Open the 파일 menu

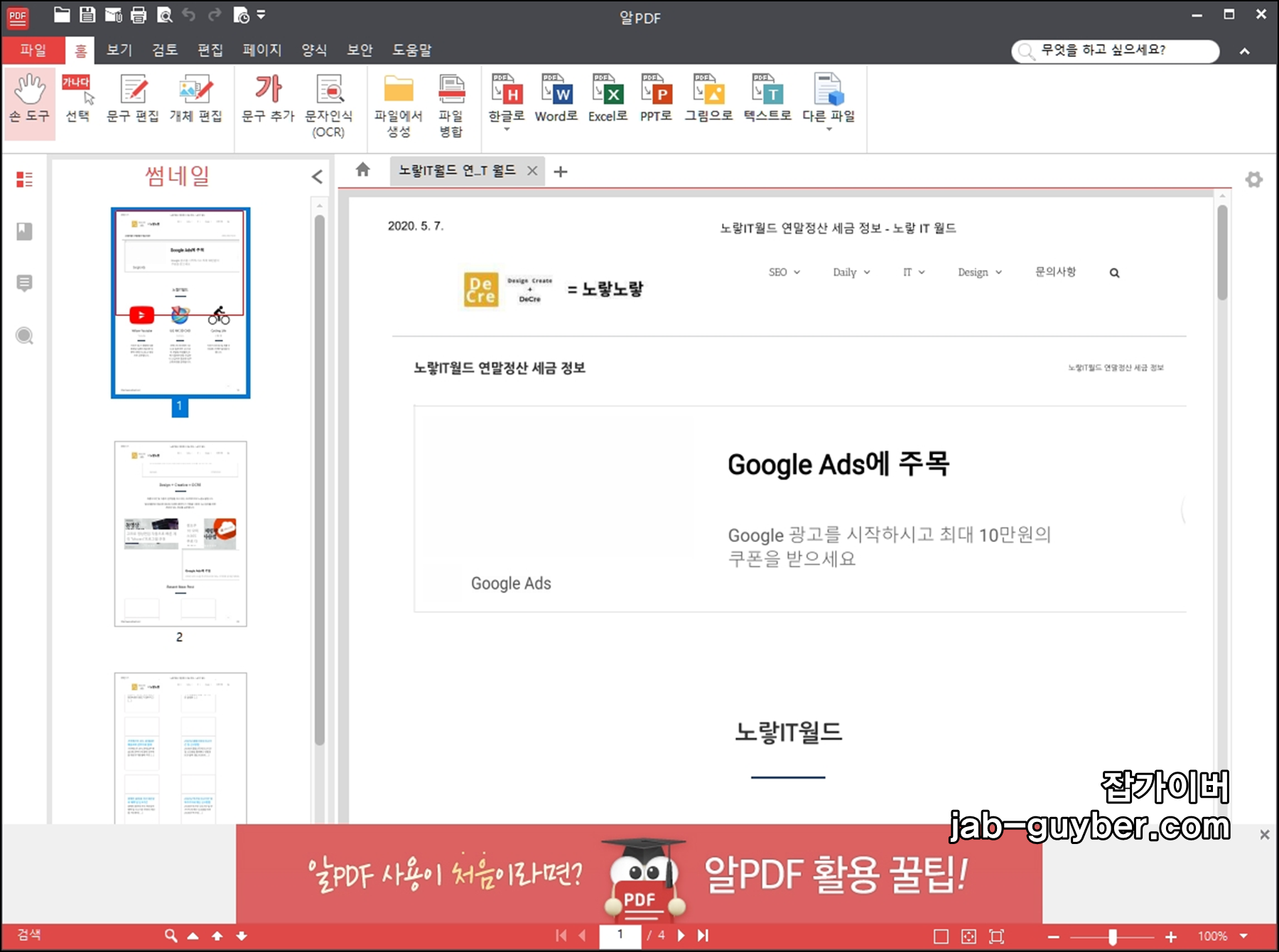pyautogui.click(x=33, y=50)
